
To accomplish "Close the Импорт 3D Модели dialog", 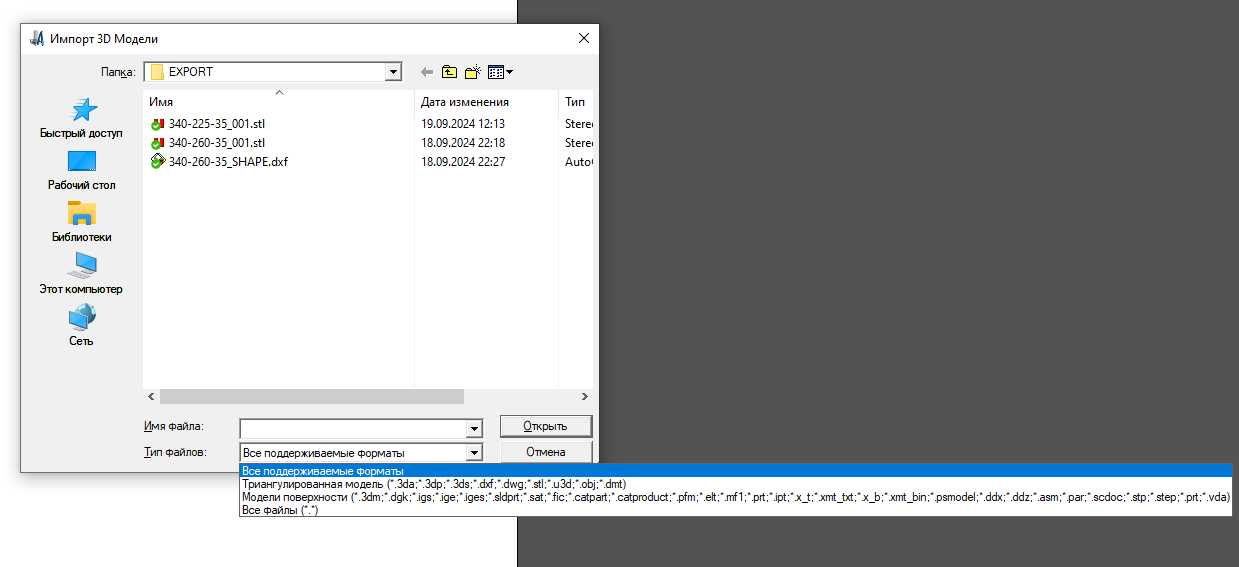I will point(584,39).
